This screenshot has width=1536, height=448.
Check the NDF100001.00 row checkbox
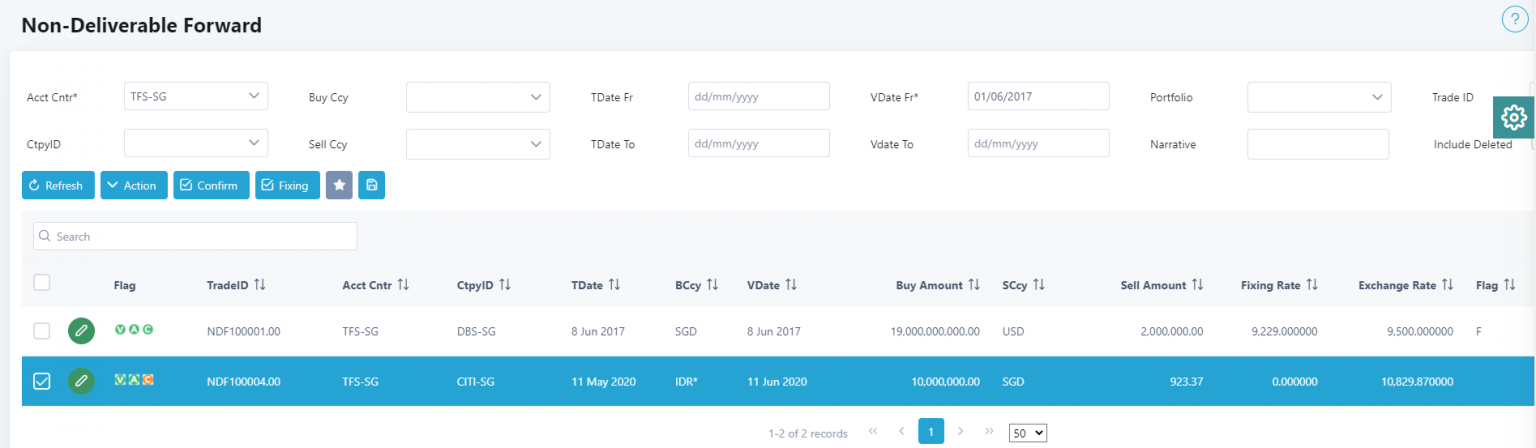coord(42,331)
